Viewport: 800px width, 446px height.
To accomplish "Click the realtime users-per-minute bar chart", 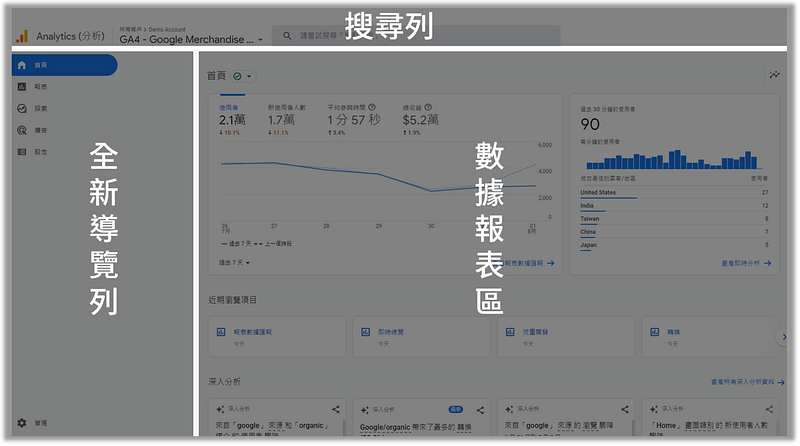I will point(673,160).
